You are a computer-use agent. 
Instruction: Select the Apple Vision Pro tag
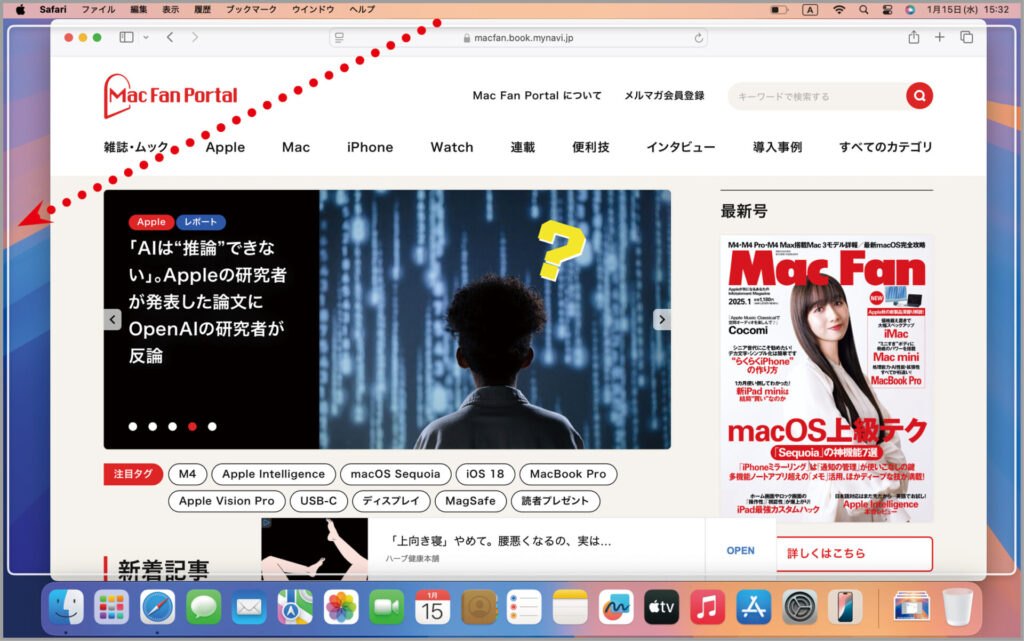(227, 501)
